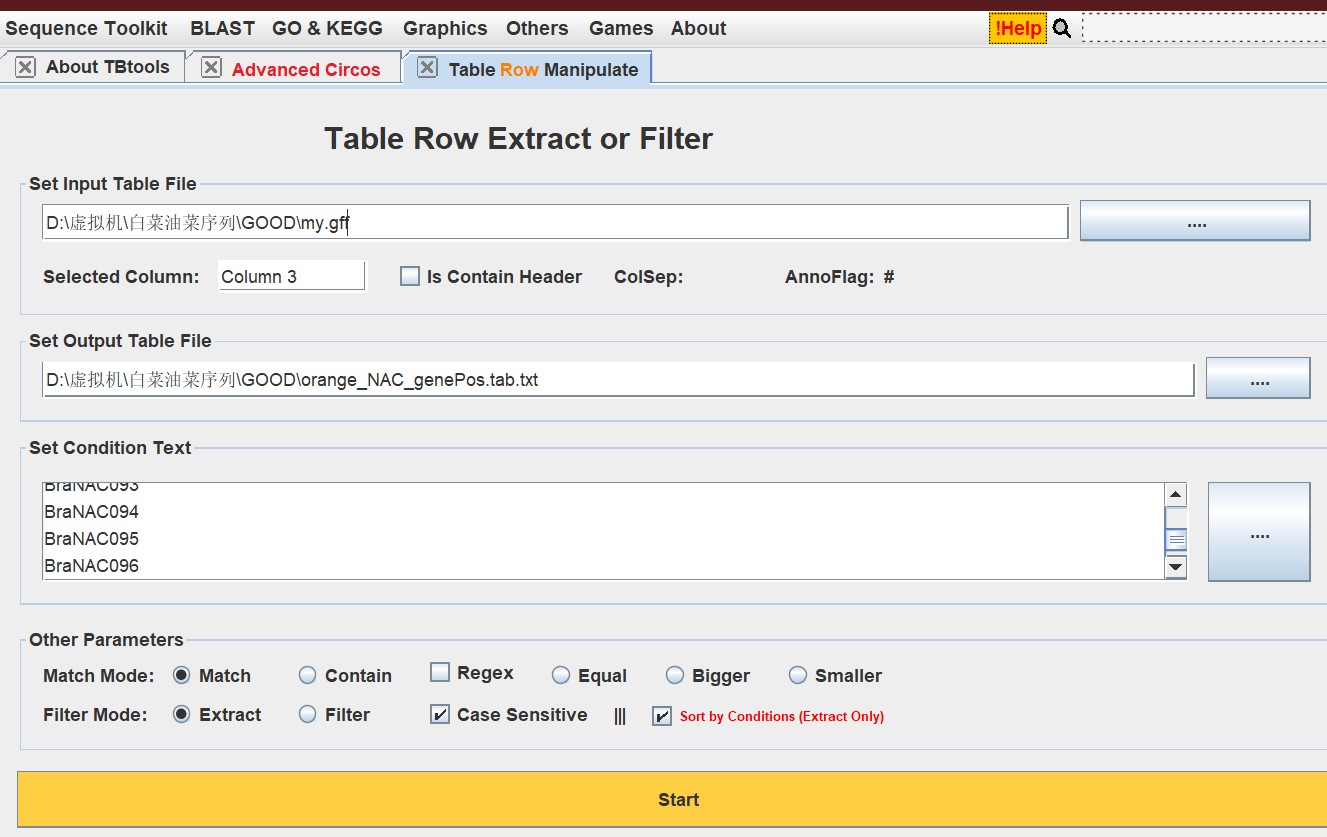
Task: Close the Advanced Circos tab
Action: [211, 67]
